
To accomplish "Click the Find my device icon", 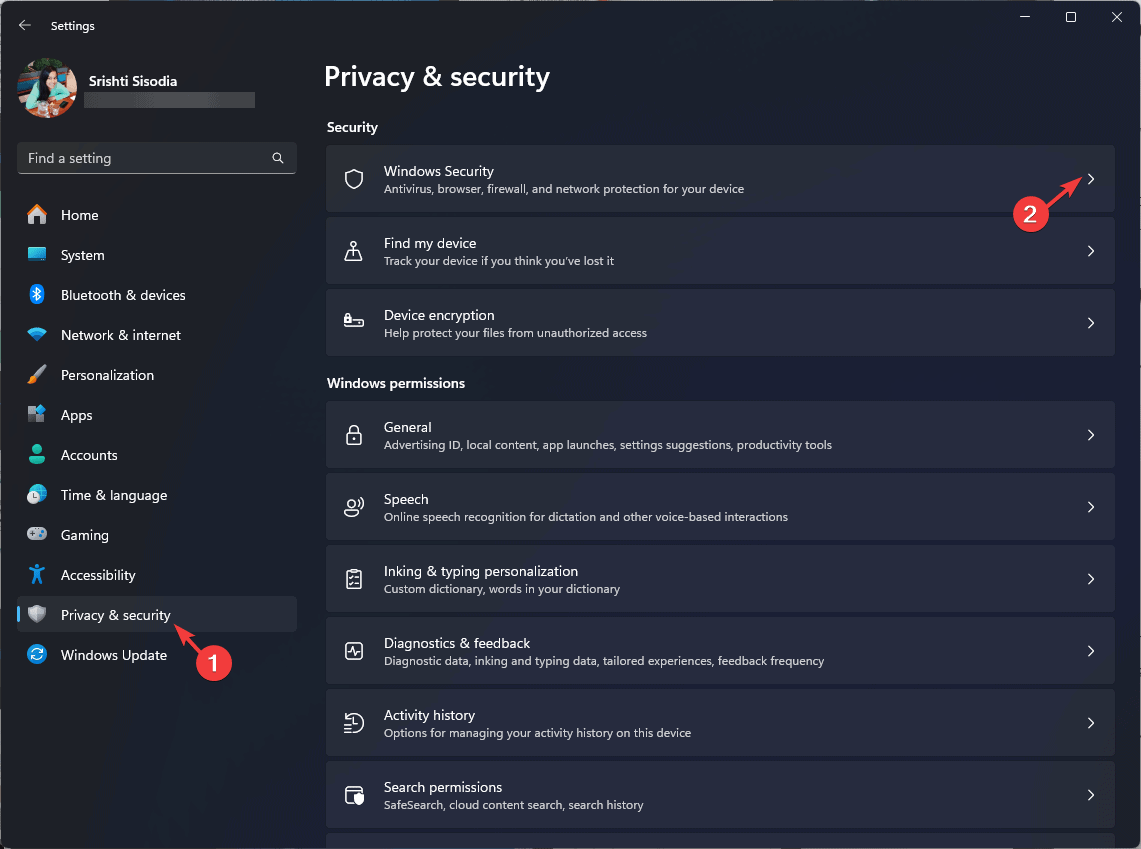I will (x=354, y=251).
